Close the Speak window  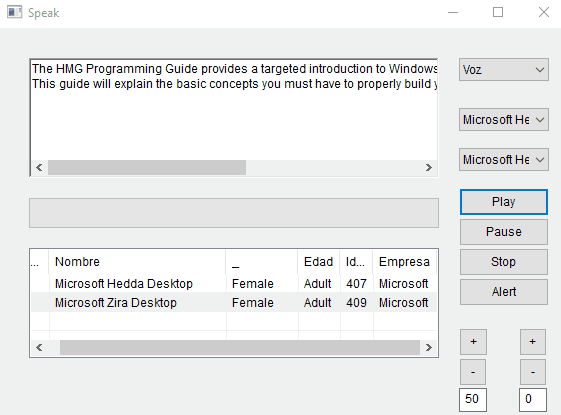(544, 12)
